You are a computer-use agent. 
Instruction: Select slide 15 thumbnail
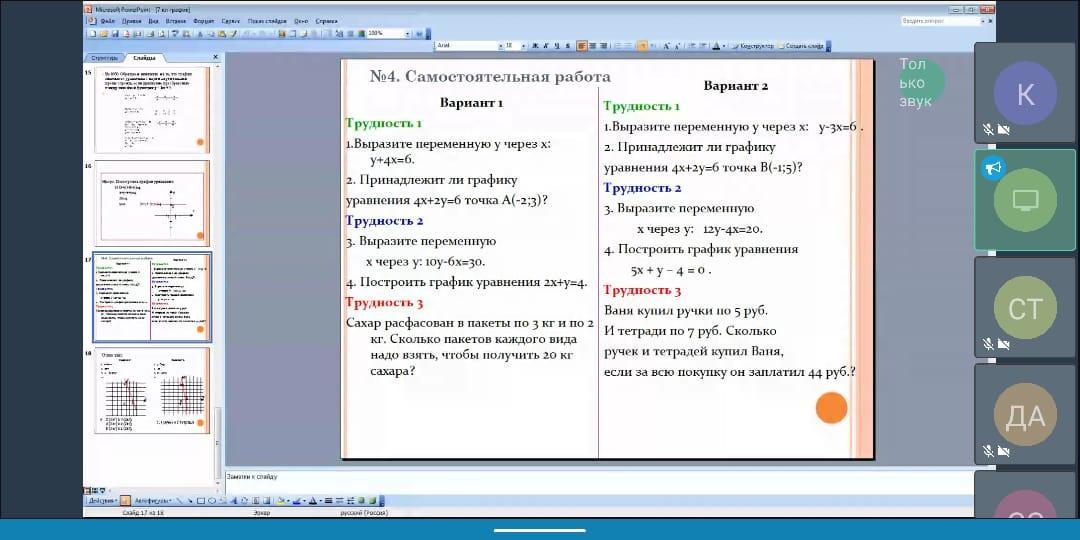click(152, 110)
